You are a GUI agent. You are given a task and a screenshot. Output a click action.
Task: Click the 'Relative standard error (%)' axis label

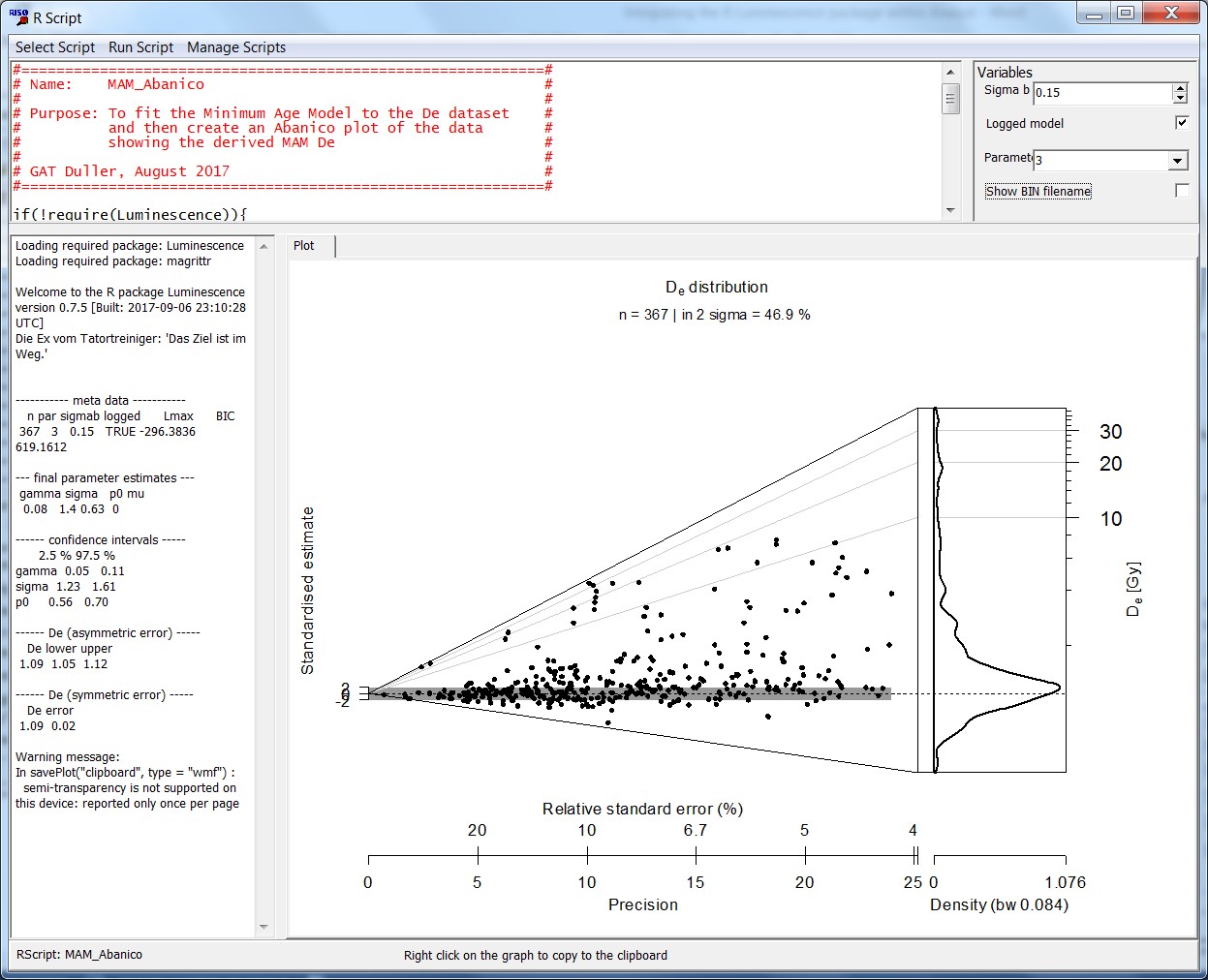tap(642, 809)
